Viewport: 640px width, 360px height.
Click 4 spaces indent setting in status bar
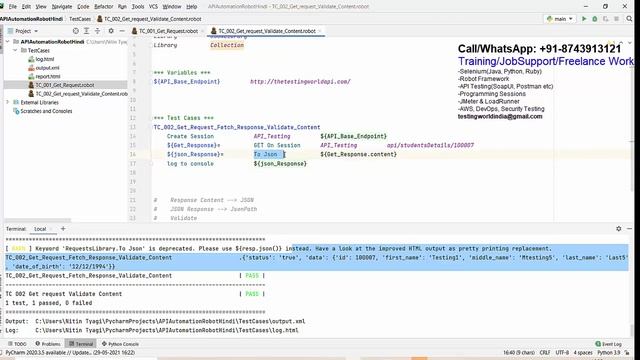pos(583,352)
